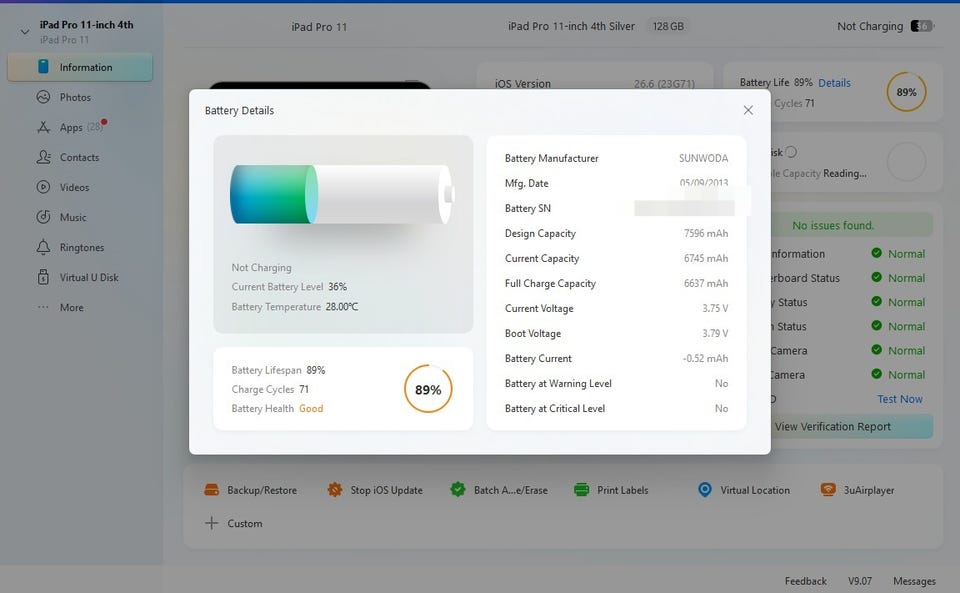Click the Charge Cycles 71 text

pyautogui.click(x=270, y=389)
